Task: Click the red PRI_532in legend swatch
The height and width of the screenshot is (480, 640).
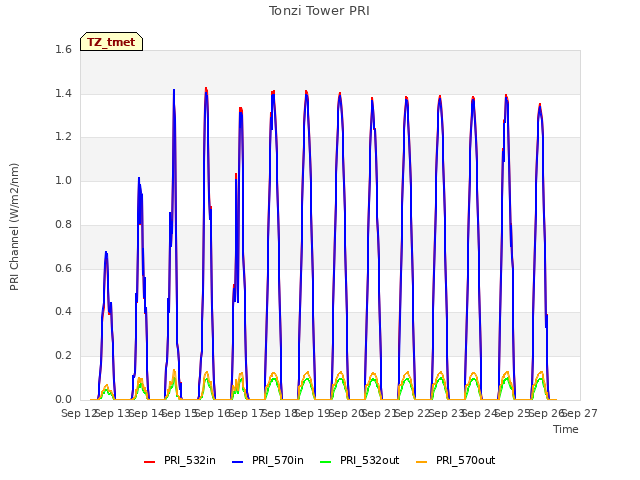Action: click(x=149, y=462)
